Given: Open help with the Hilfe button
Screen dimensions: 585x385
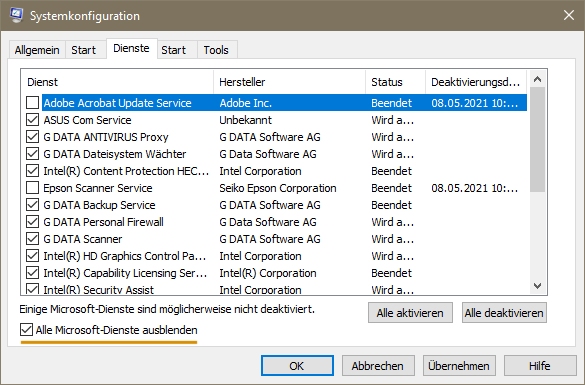Looking at the screenshot, I should coord(540,366).
